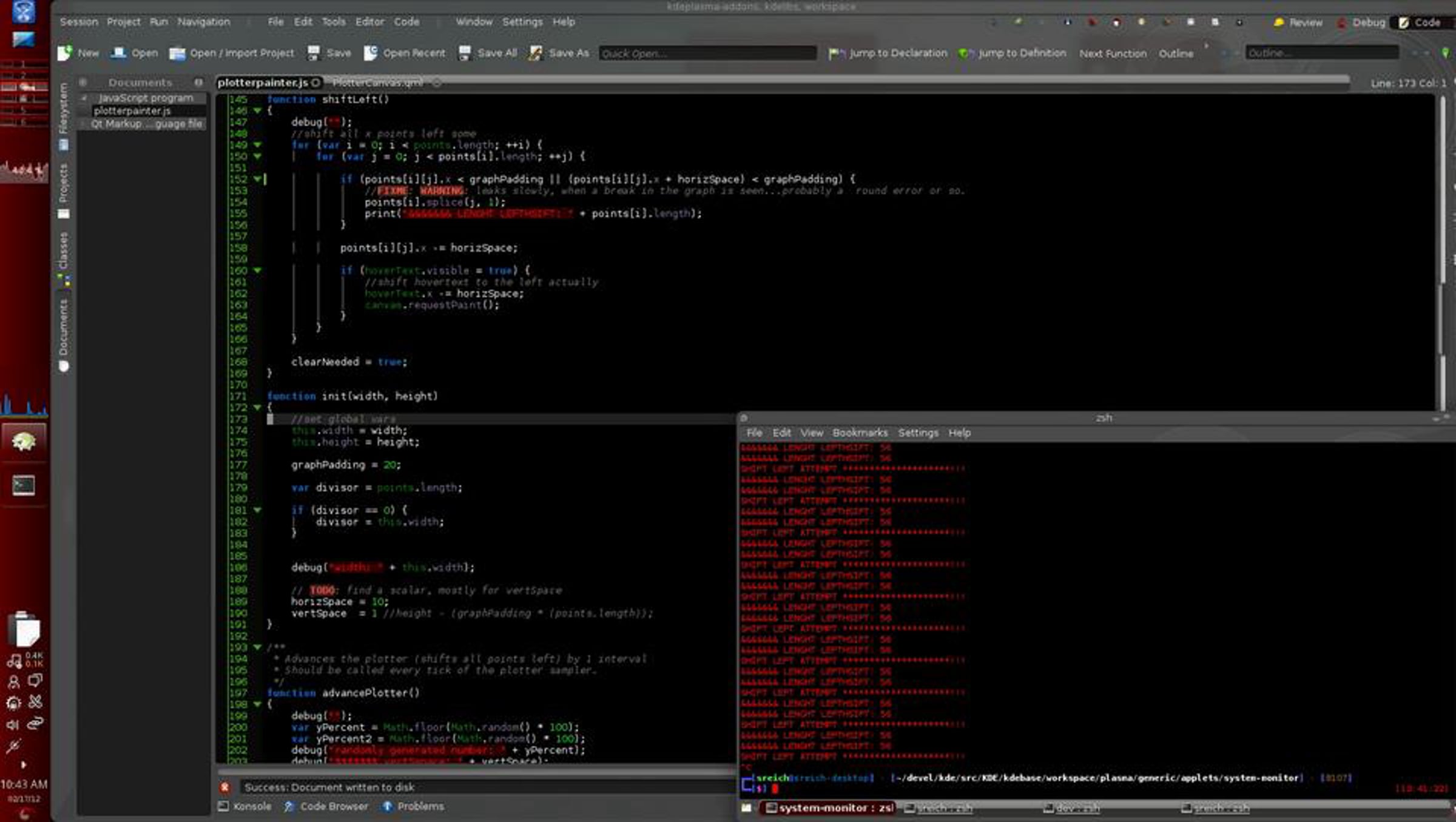Click the New file toolbar icon

click(x=65, y=53)
